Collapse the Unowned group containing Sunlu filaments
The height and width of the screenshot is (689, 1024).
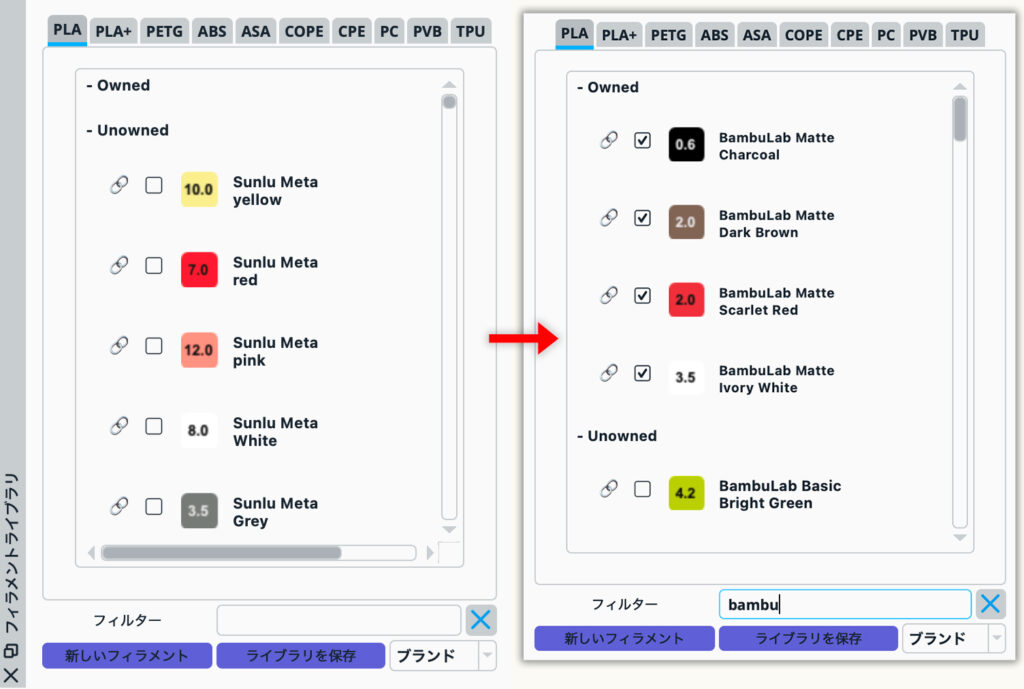coord(127,131)
